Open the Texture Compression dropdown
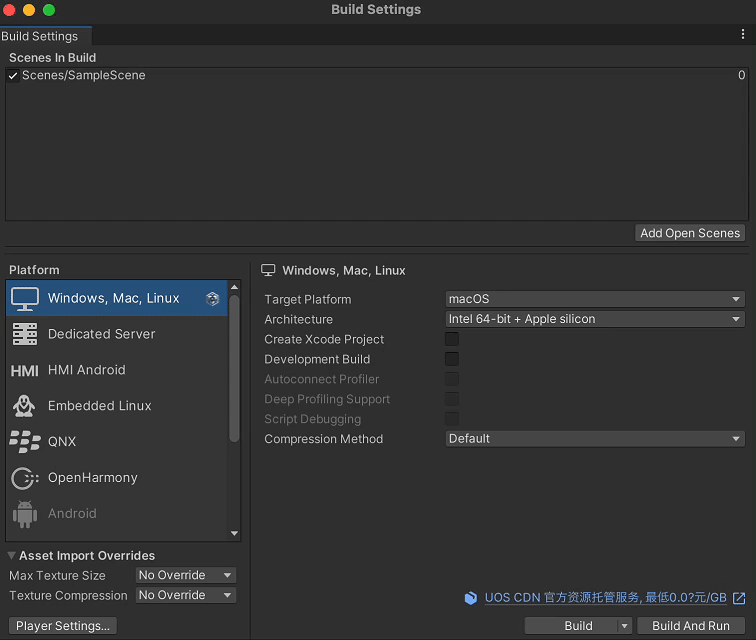The width and height of the screenshot is (756, 640). (x=186, y=595)
